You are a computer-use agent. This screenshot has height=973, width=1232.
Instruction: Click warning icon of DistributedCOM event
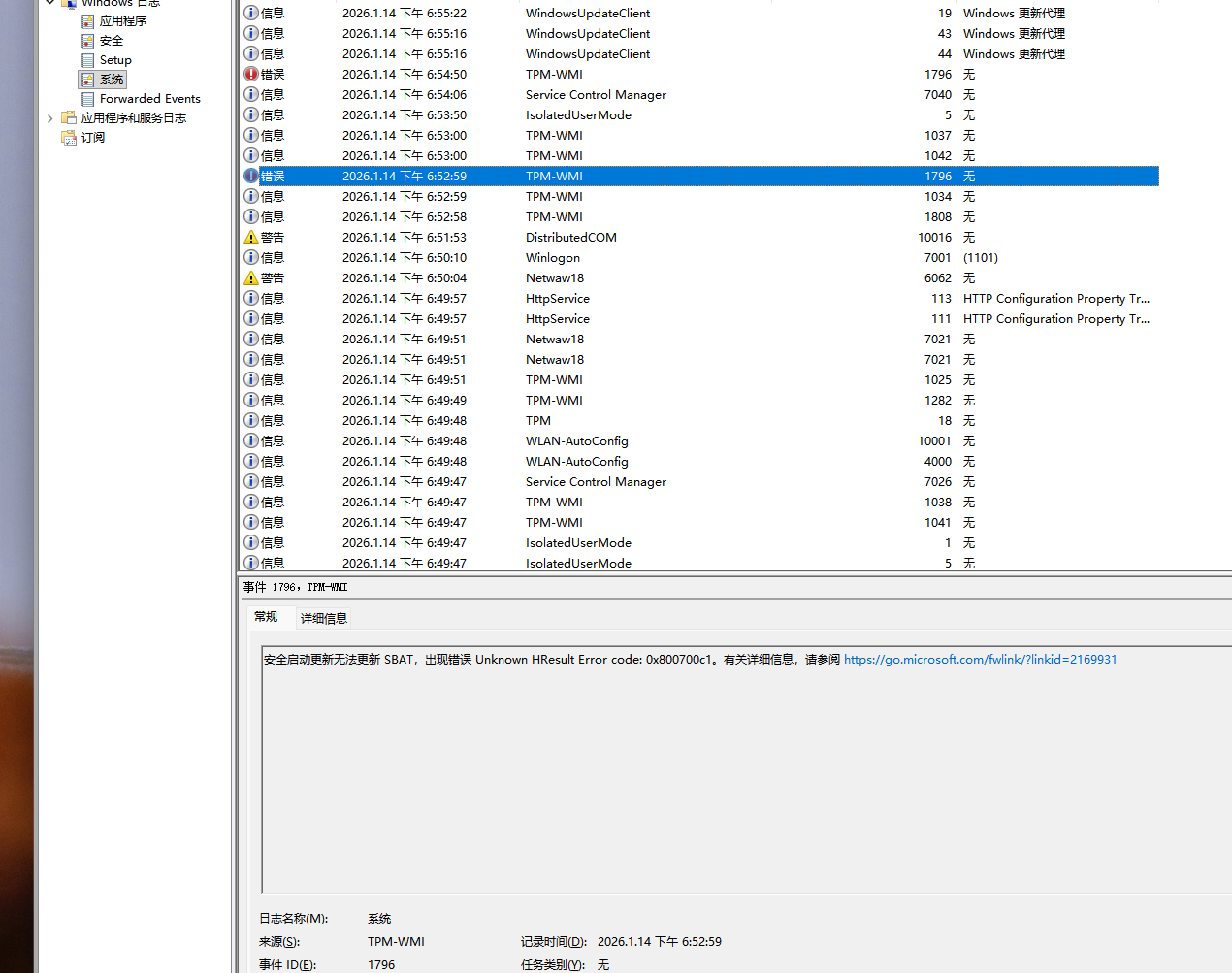coord(251,237)
